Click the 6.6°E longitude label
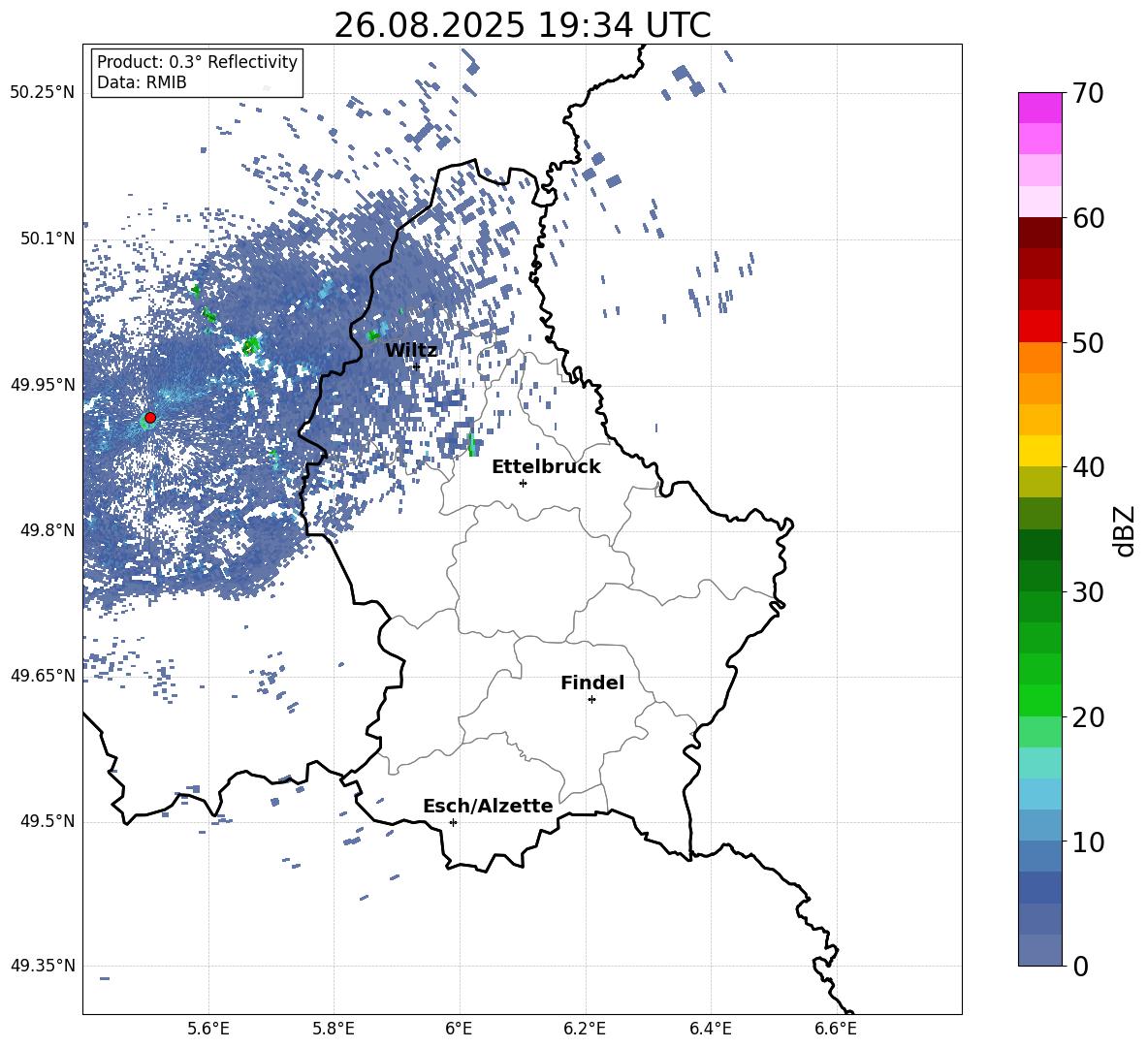 point(836,1029)
